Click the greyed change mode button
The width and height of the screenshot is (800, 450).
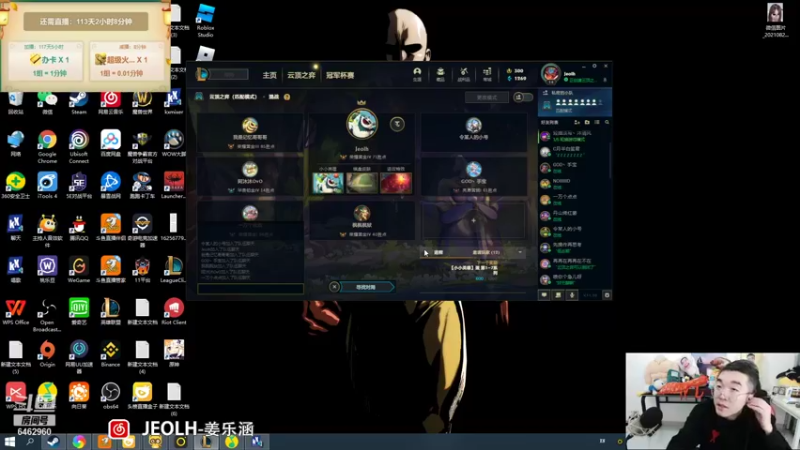pyautogui.click(x=487, y=97)
